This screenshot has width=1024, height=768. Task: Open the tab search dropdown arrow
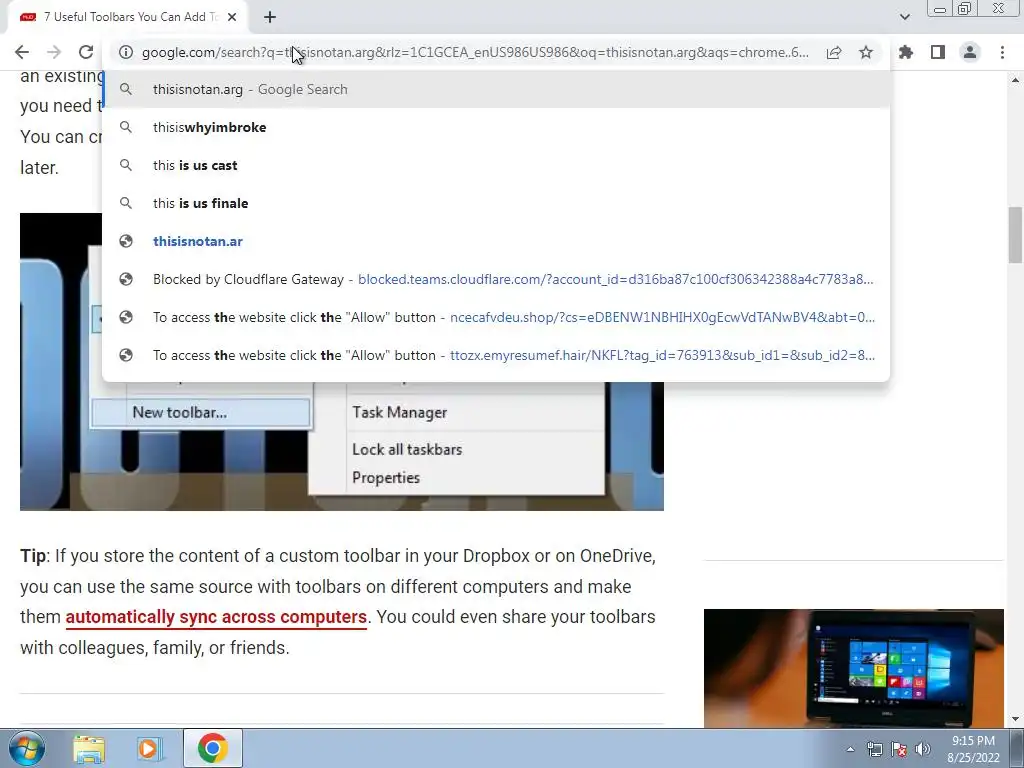point(904,17)
